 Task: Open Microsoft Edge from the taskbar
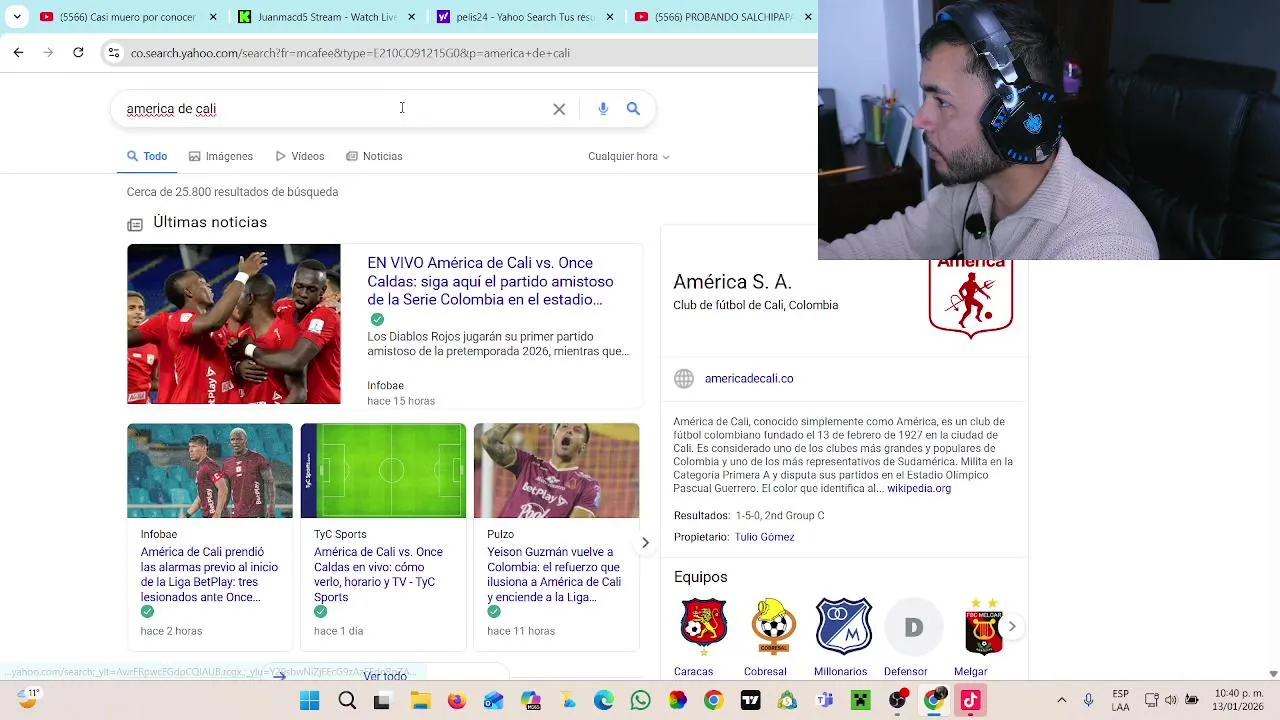[604, 701]
